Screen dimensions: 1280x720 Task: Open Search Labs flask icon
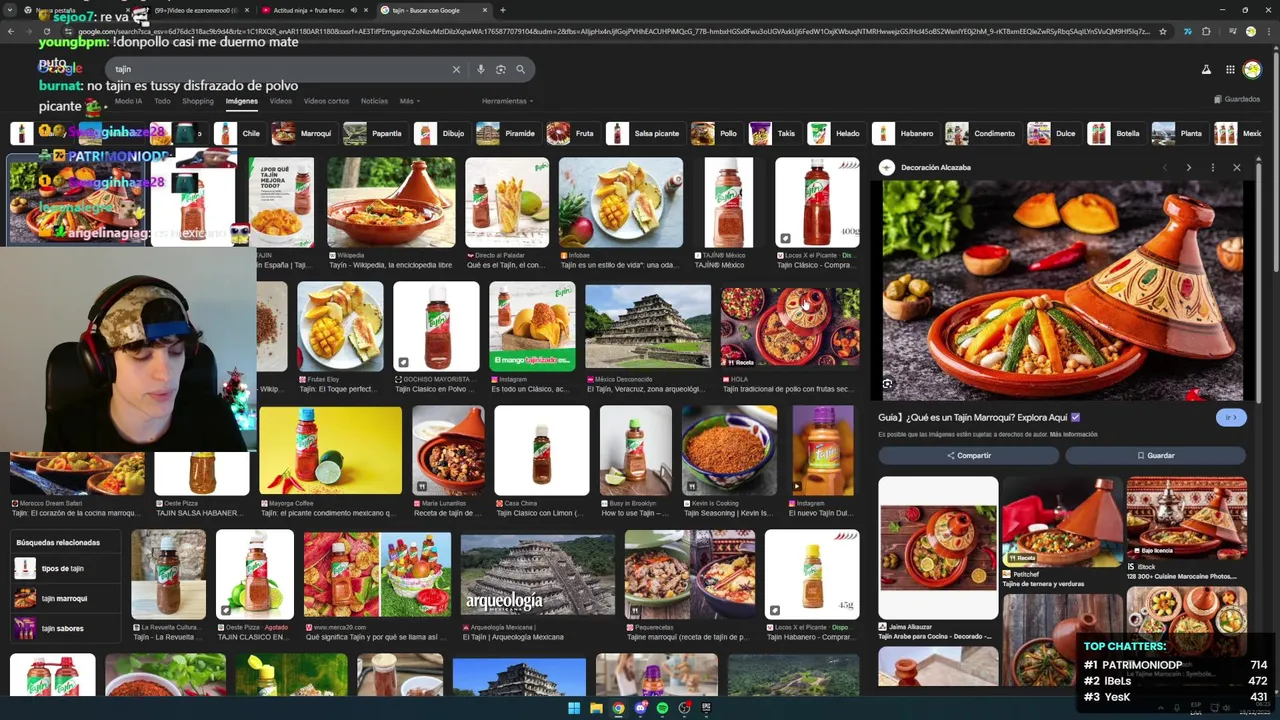[1206, 69]
